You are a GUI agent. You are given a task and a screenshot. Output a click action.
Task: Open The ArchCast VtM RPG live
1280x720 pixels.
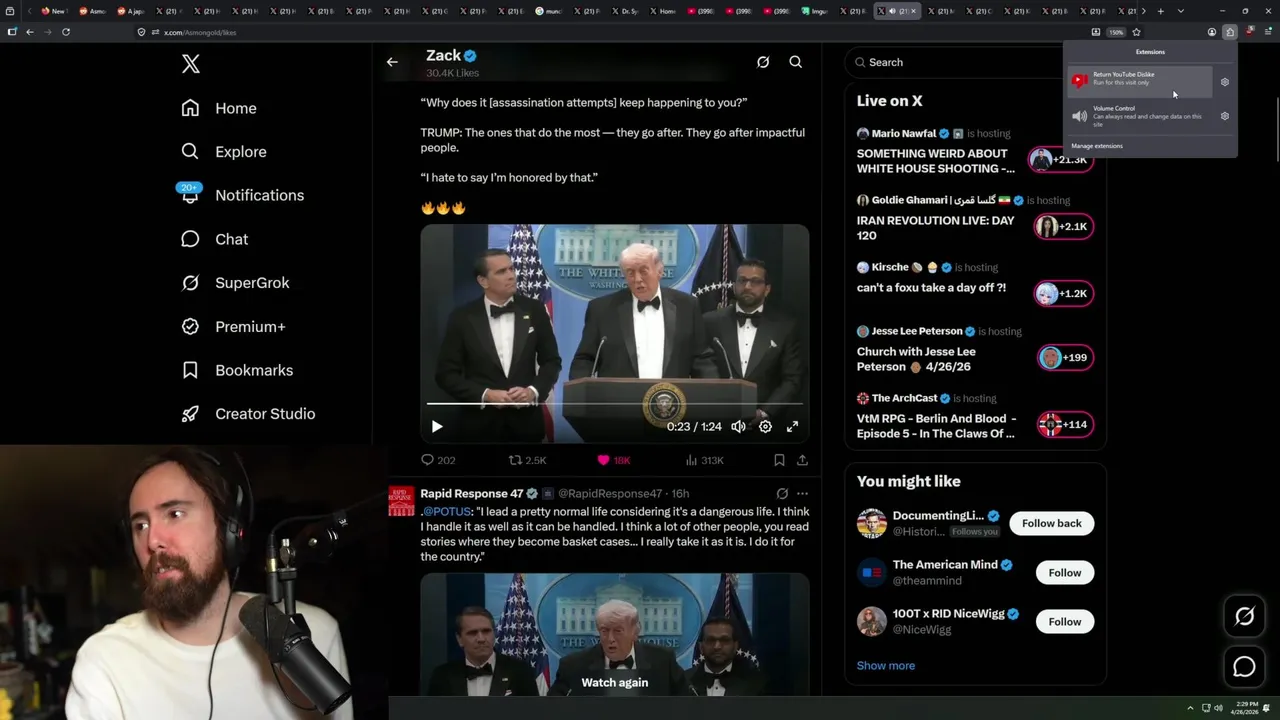pos(936,426)
